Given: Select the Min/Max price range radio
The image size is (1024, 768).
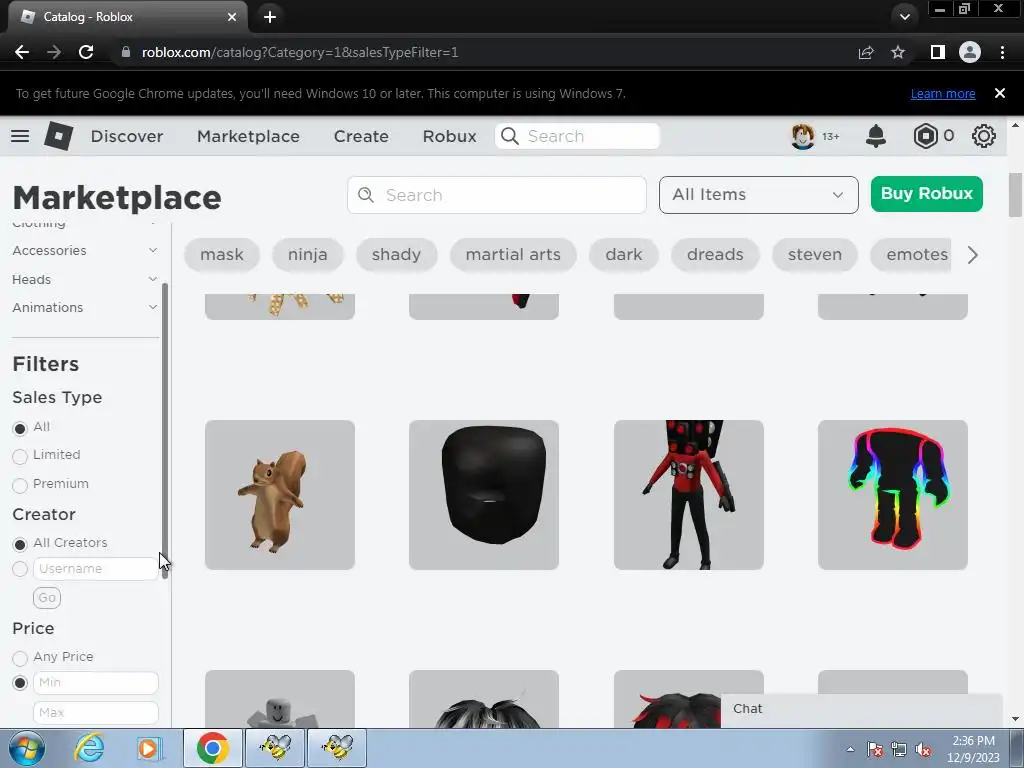Looking at the screenshot, I should [x=20, y=683].
